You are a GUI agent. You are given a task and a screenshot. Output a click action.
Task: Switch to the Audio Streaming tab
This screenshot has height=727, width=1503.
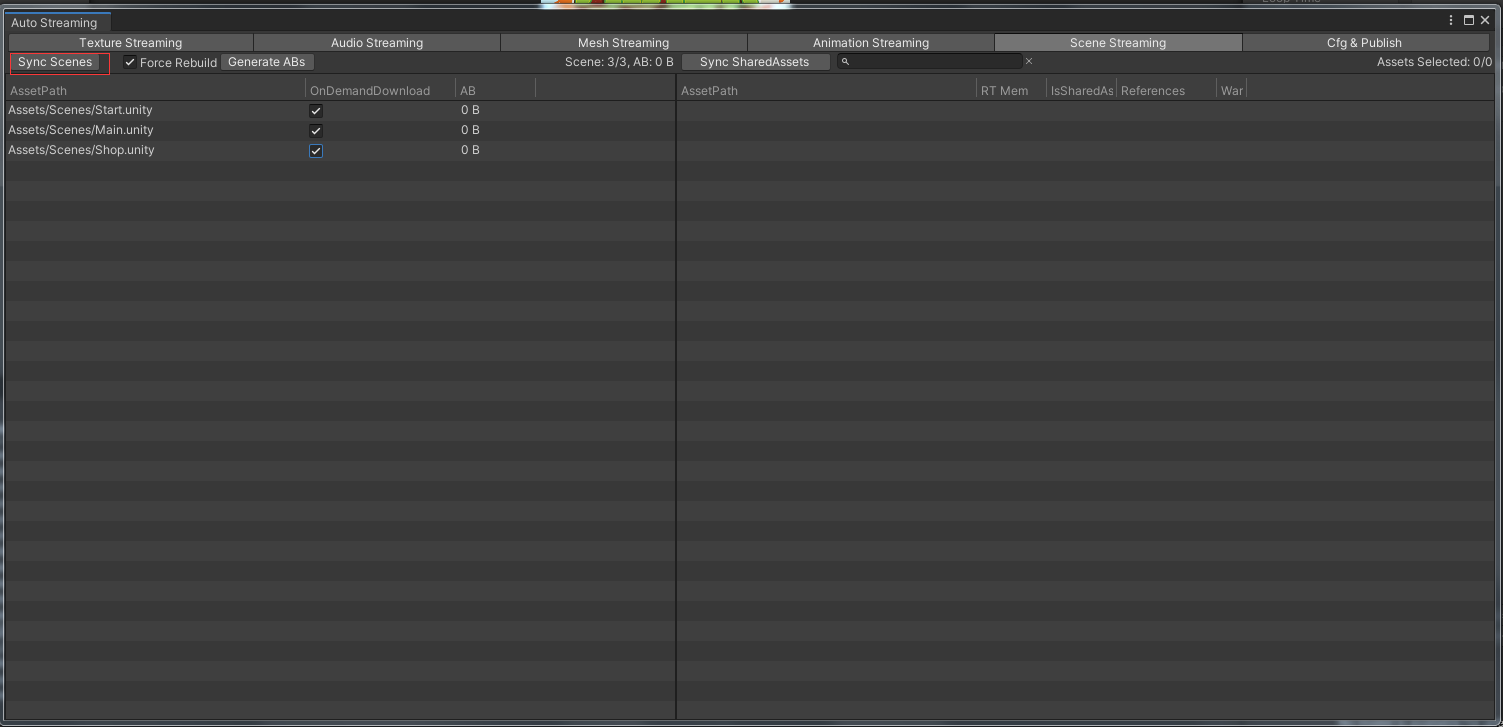click(377, 42)
